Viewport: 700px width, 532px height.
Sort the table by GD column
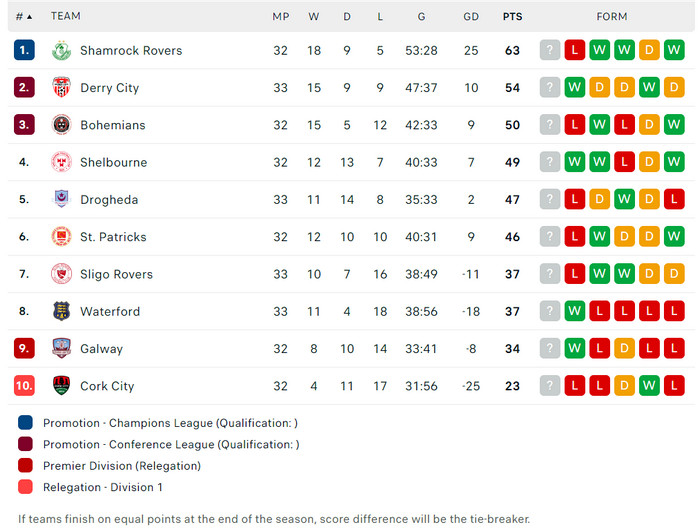point(471,16)
